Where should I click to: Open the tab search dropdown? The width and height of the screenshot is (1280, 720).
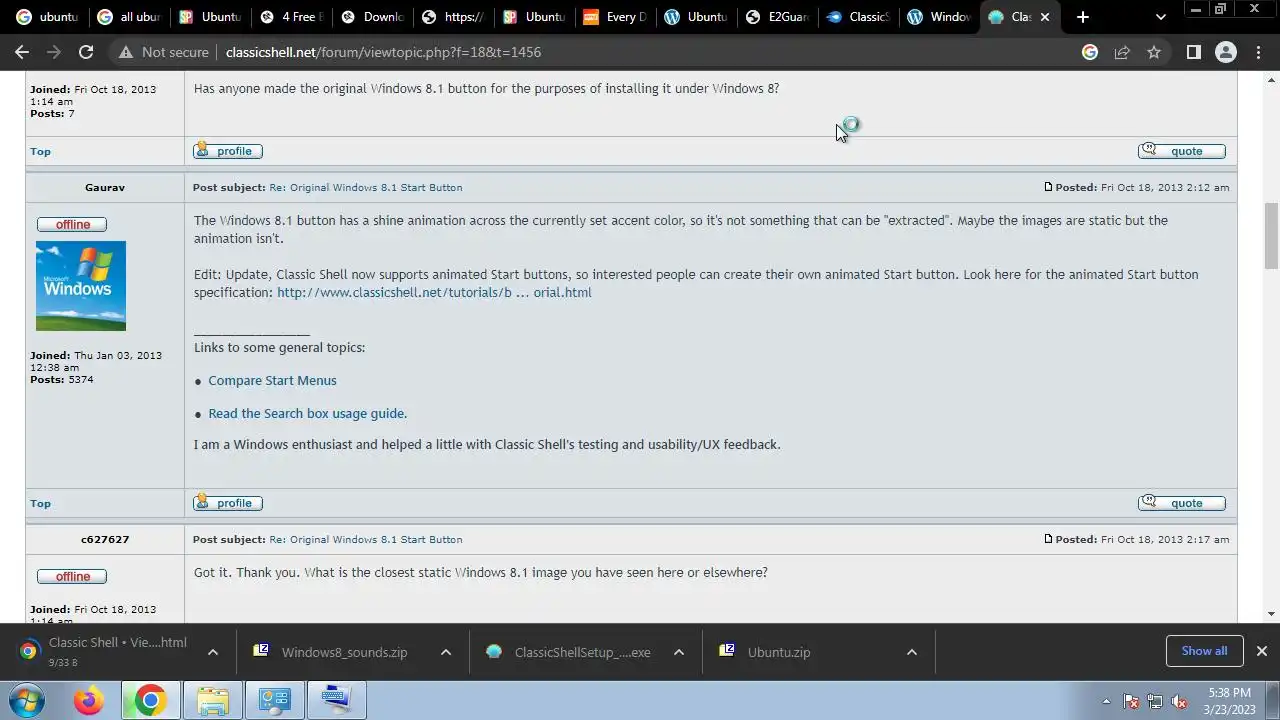coord(1160,17)
